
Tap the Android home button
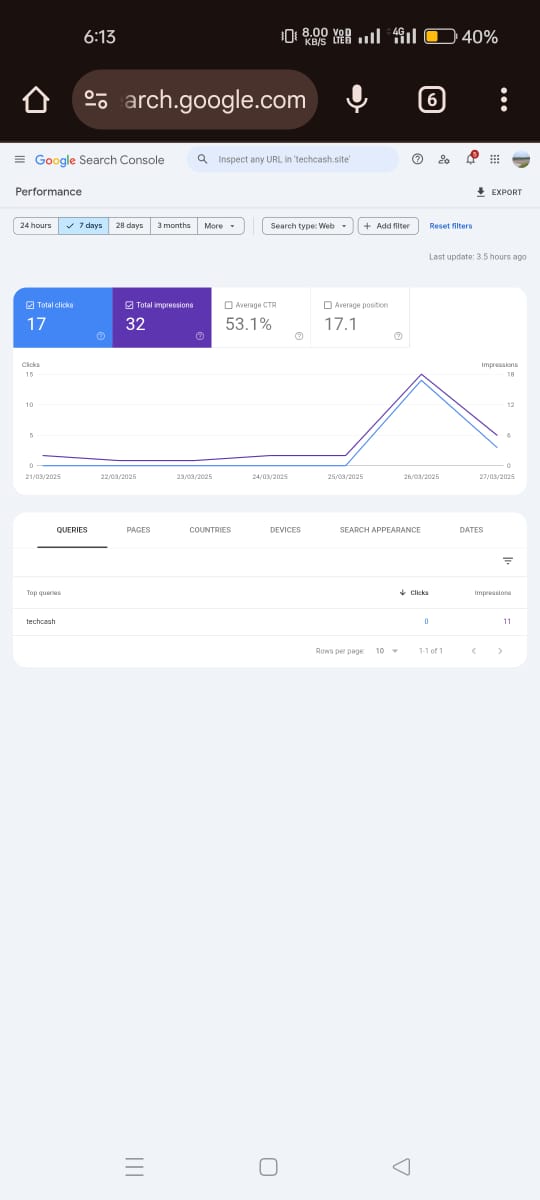click(x=268, y=1166)
